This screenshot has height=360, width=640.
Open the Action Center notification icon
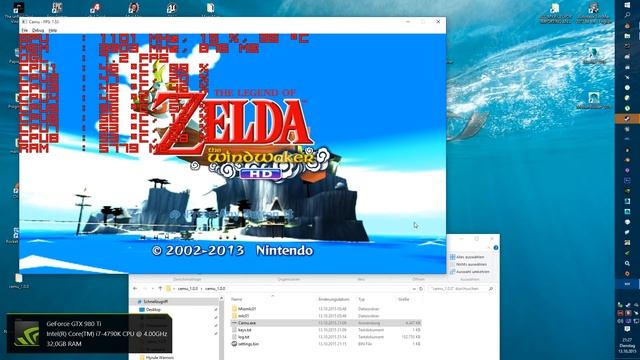[627, 329]
